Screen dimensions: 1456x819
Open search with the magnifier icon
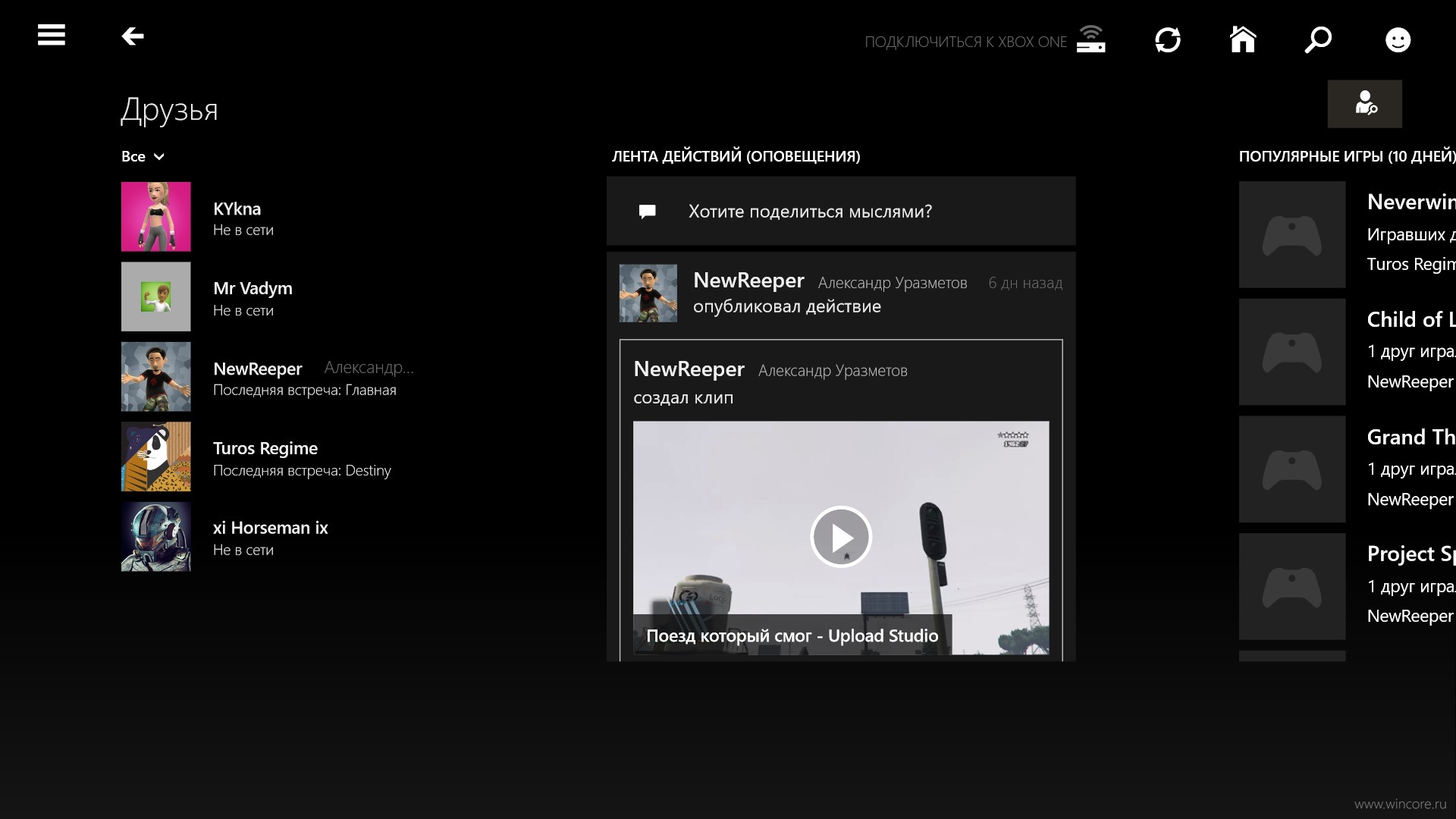pos(1318,39)
